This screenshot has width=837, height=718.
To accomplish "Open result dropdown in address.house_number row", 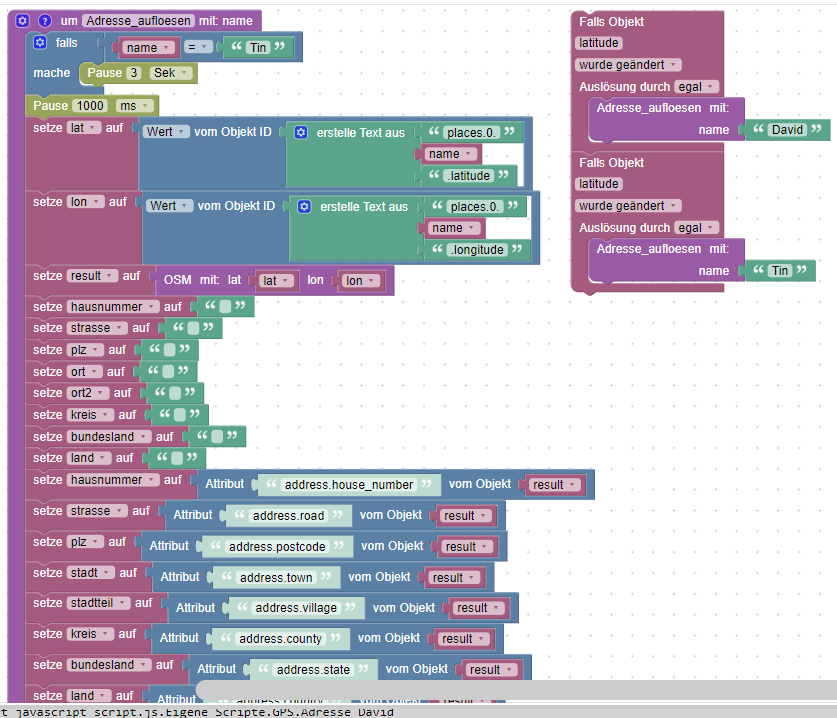I will coord(555,485).
